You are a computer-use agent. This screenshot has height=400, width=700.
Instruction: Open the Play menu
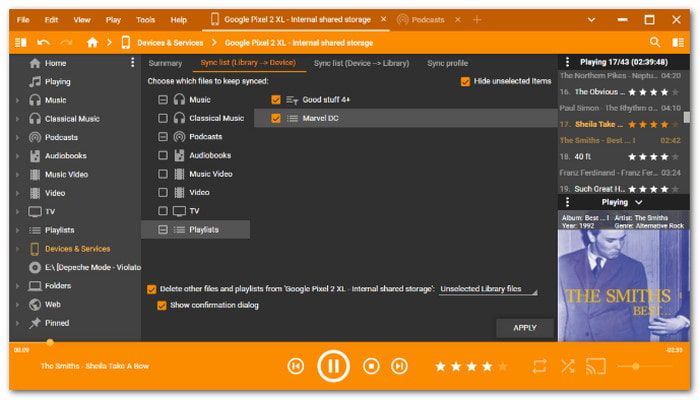[113, 20]
